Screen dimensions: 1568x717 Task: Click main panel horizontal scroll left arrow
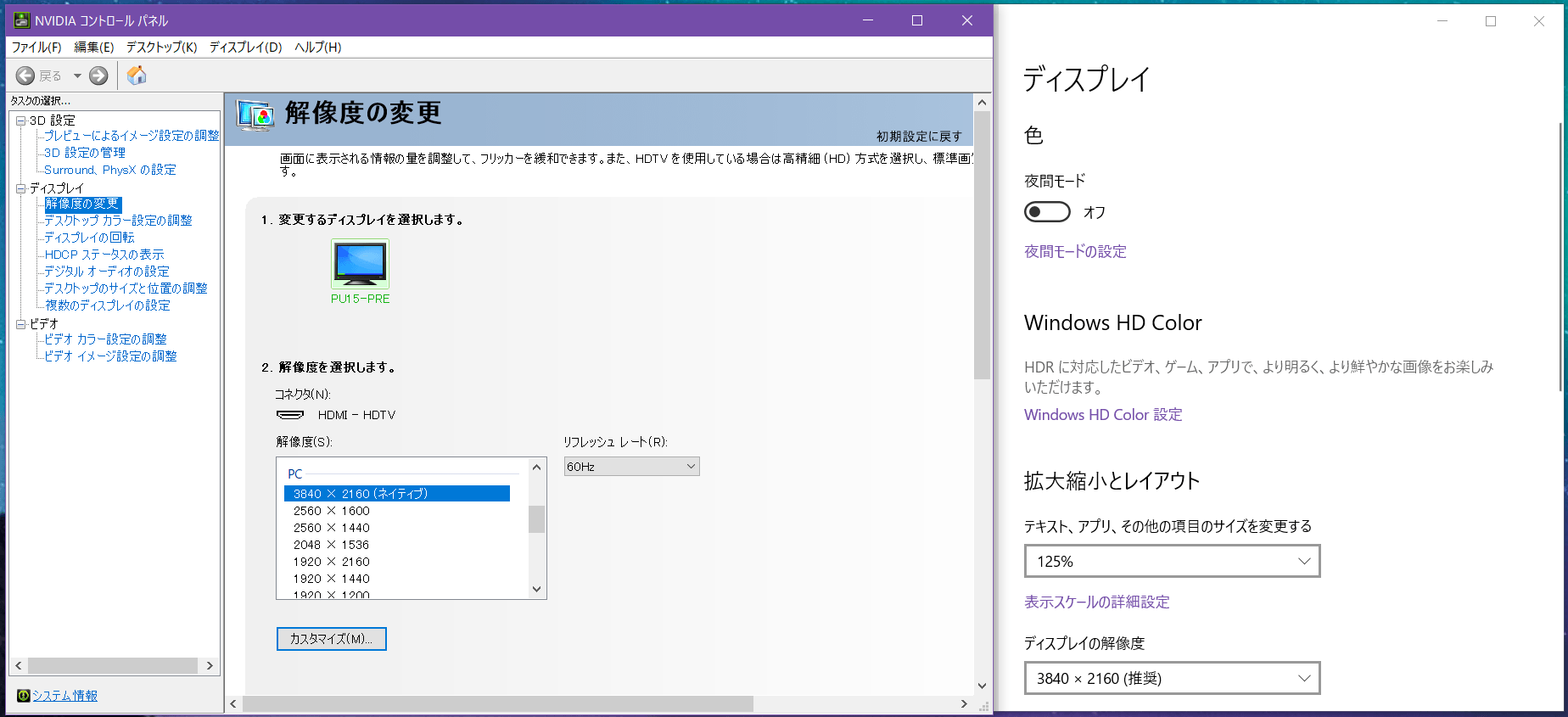click(234, 703)
